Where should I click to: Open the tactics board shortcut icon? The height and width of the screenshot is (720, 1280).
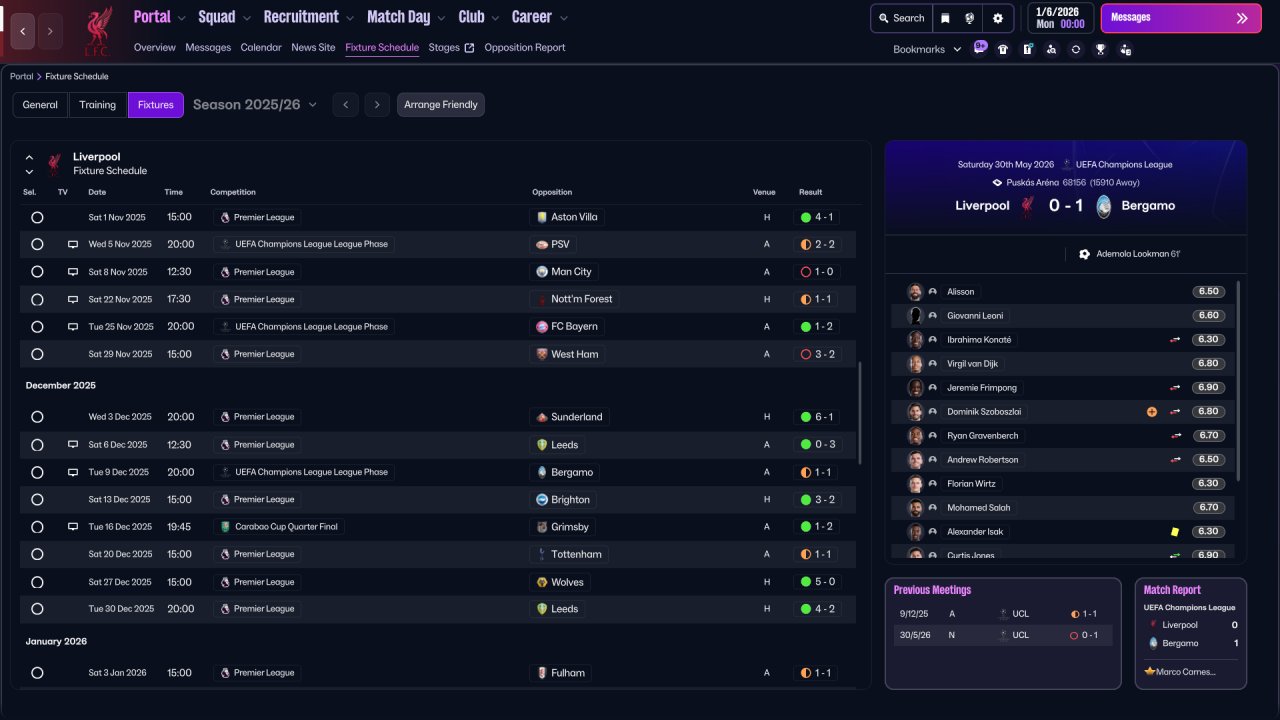(1027, 49)
